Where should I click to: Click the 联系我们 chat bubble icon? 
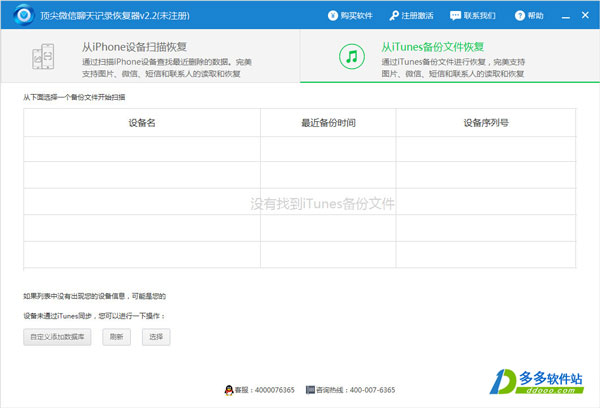455,16
